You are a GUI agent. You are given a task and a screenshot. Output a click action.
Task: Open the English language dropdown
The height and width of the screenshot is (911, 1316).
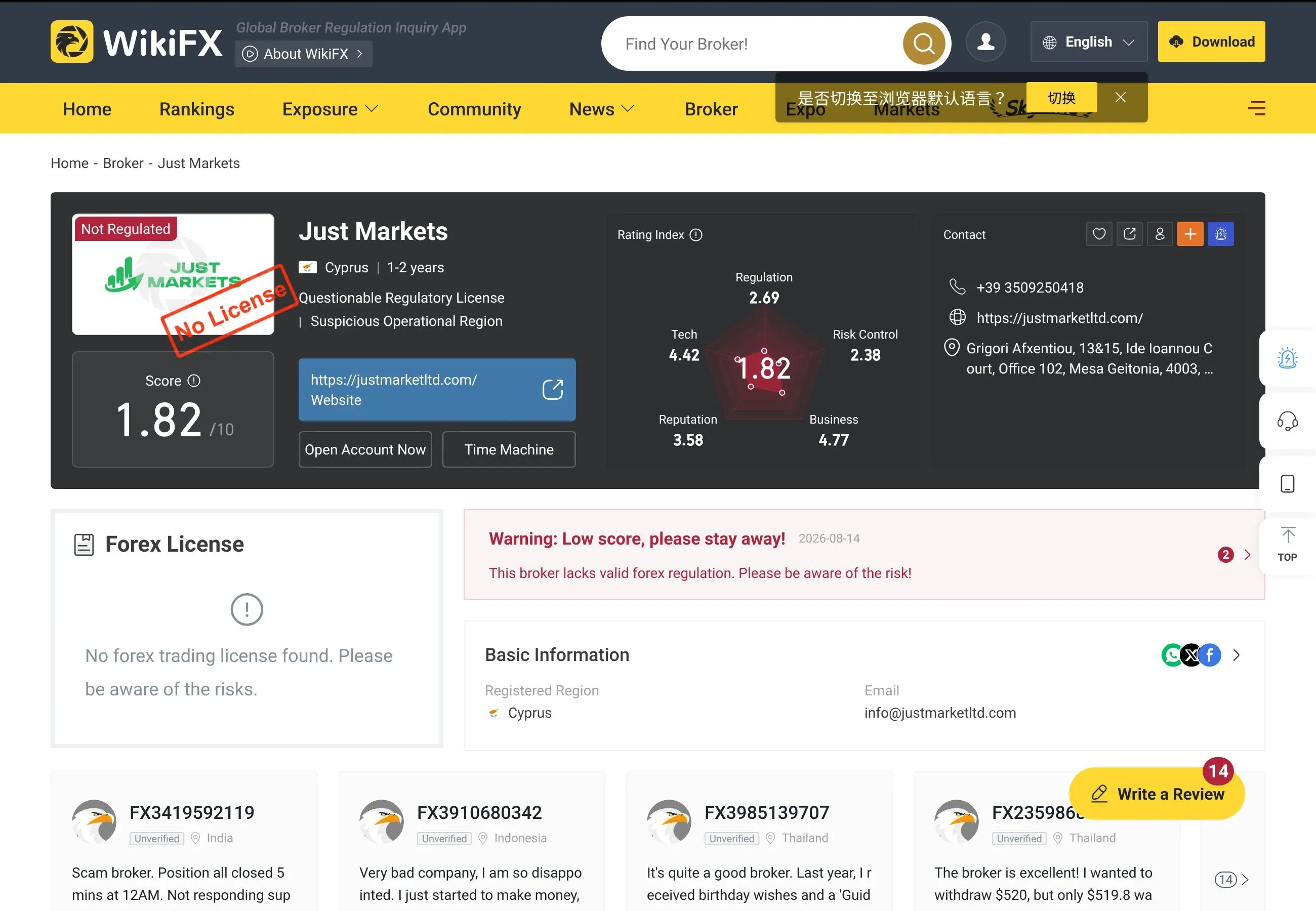click(1088, 42)
